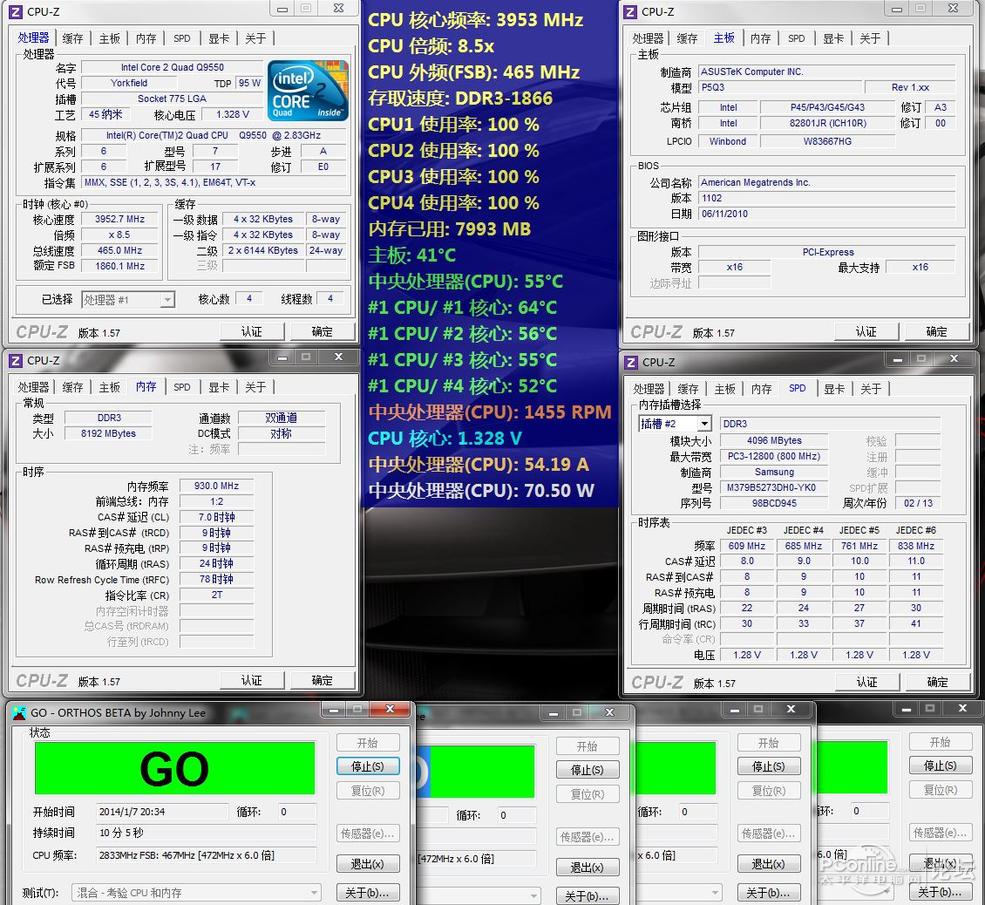Click 认证 in the SPD slot window

point(867,682)
